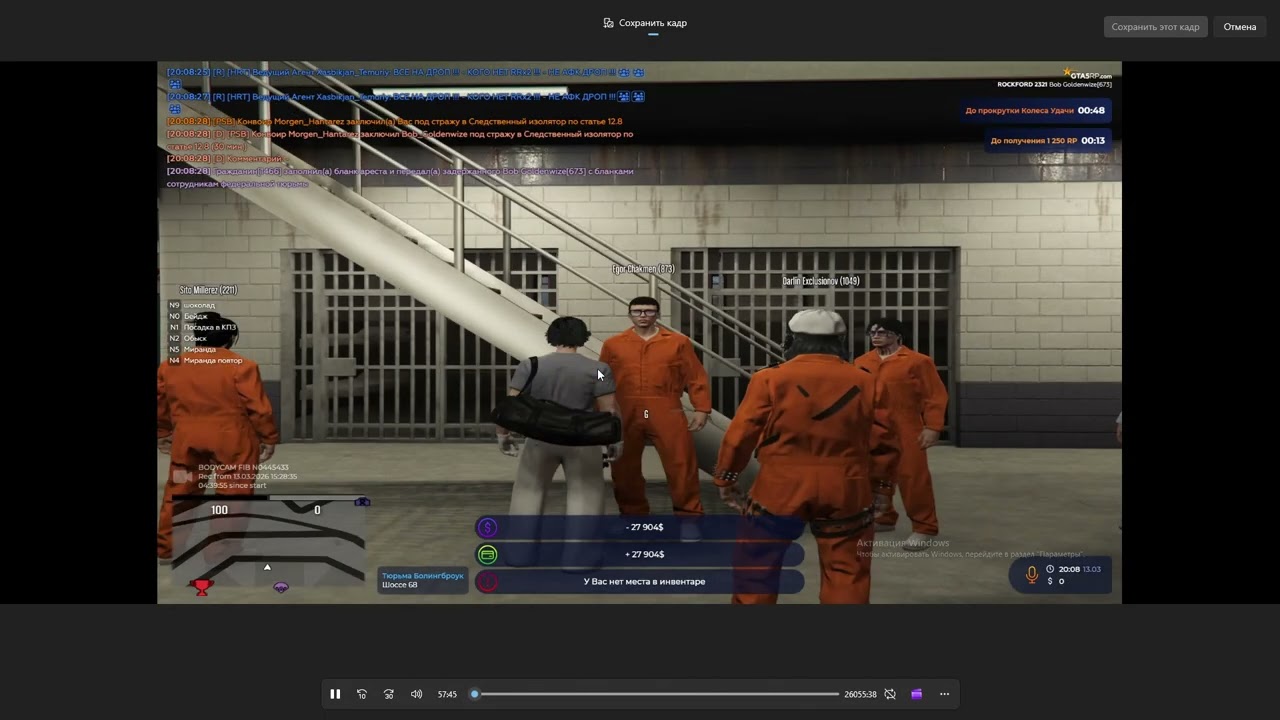Viewport: 1280px width, 720px height.
Task: Skip forward 30 seconds
Action: click(x=389, y=694)
